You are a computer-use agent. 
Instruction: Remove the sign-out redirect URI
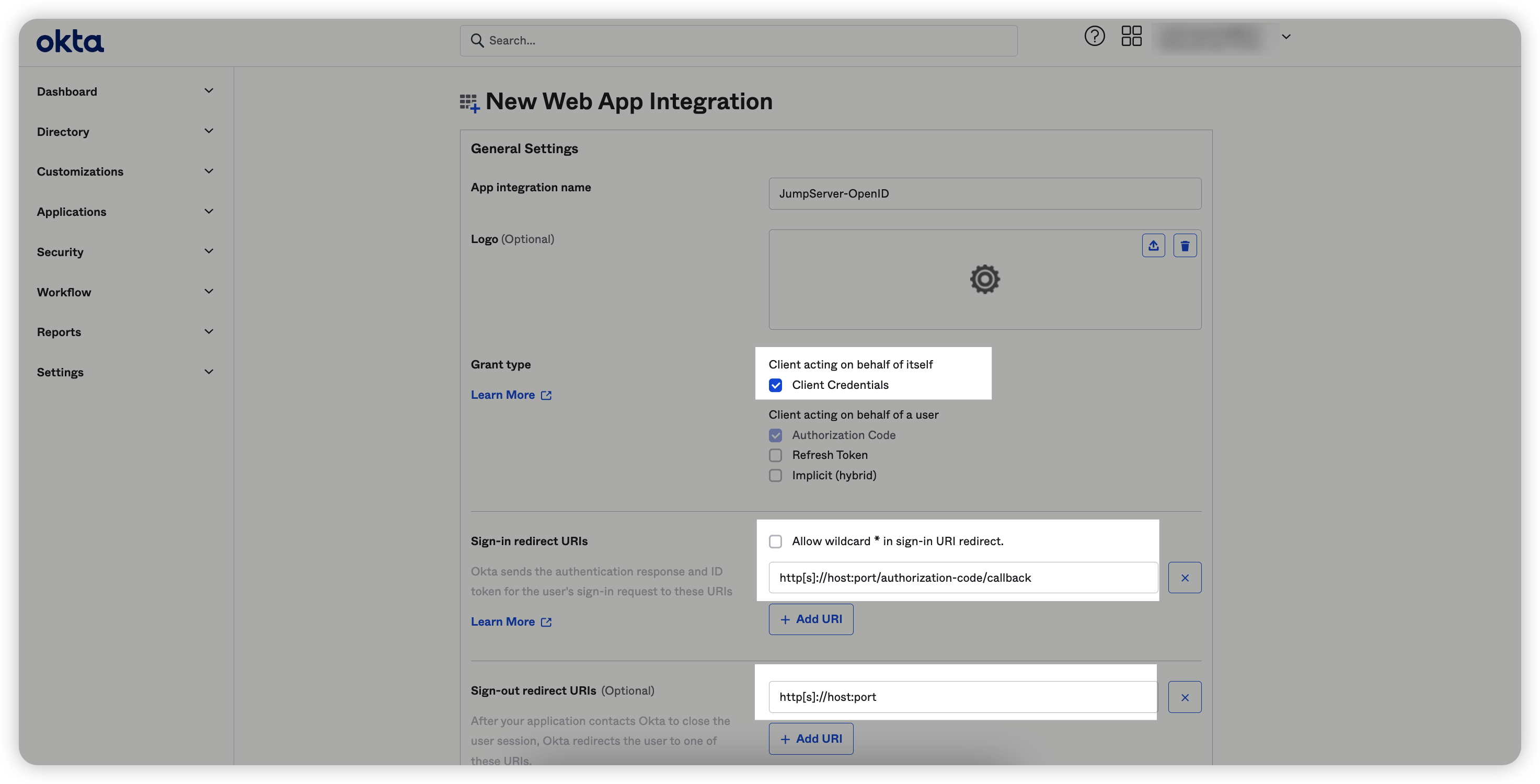click(1185, 697)
